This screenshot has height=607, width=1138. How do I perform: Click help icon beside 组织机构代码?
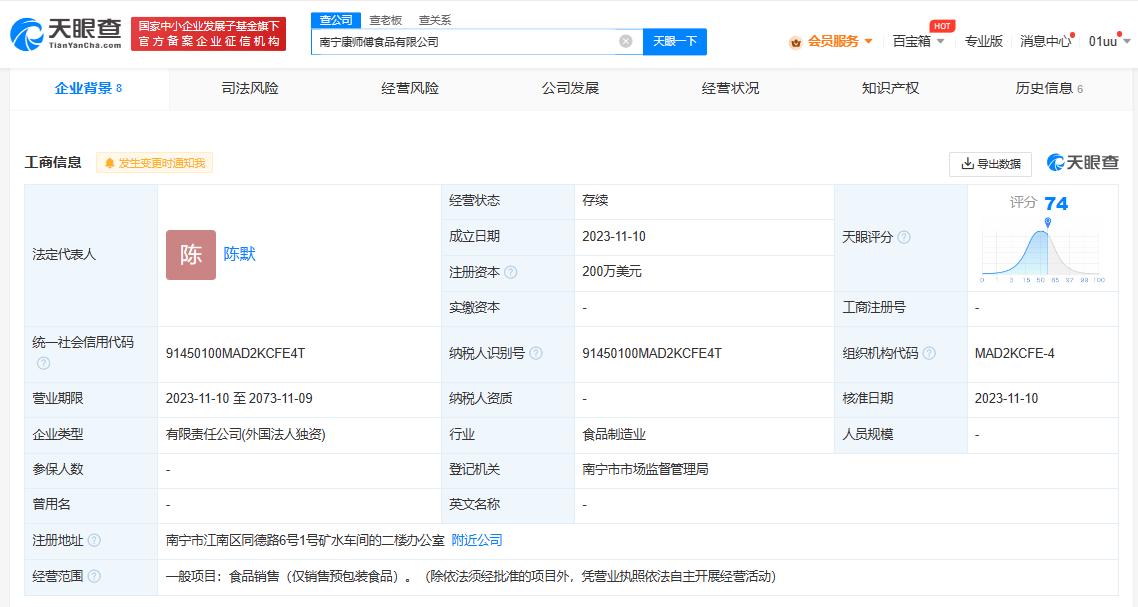coord(929,353)
